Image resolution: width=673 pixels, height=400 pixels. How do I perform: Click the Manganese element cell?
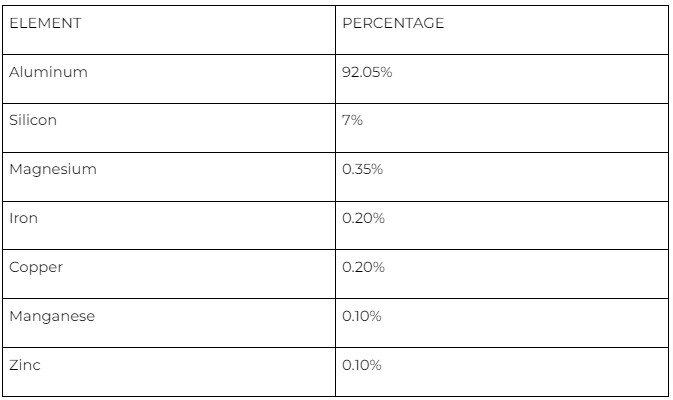[x=169, y=323]
